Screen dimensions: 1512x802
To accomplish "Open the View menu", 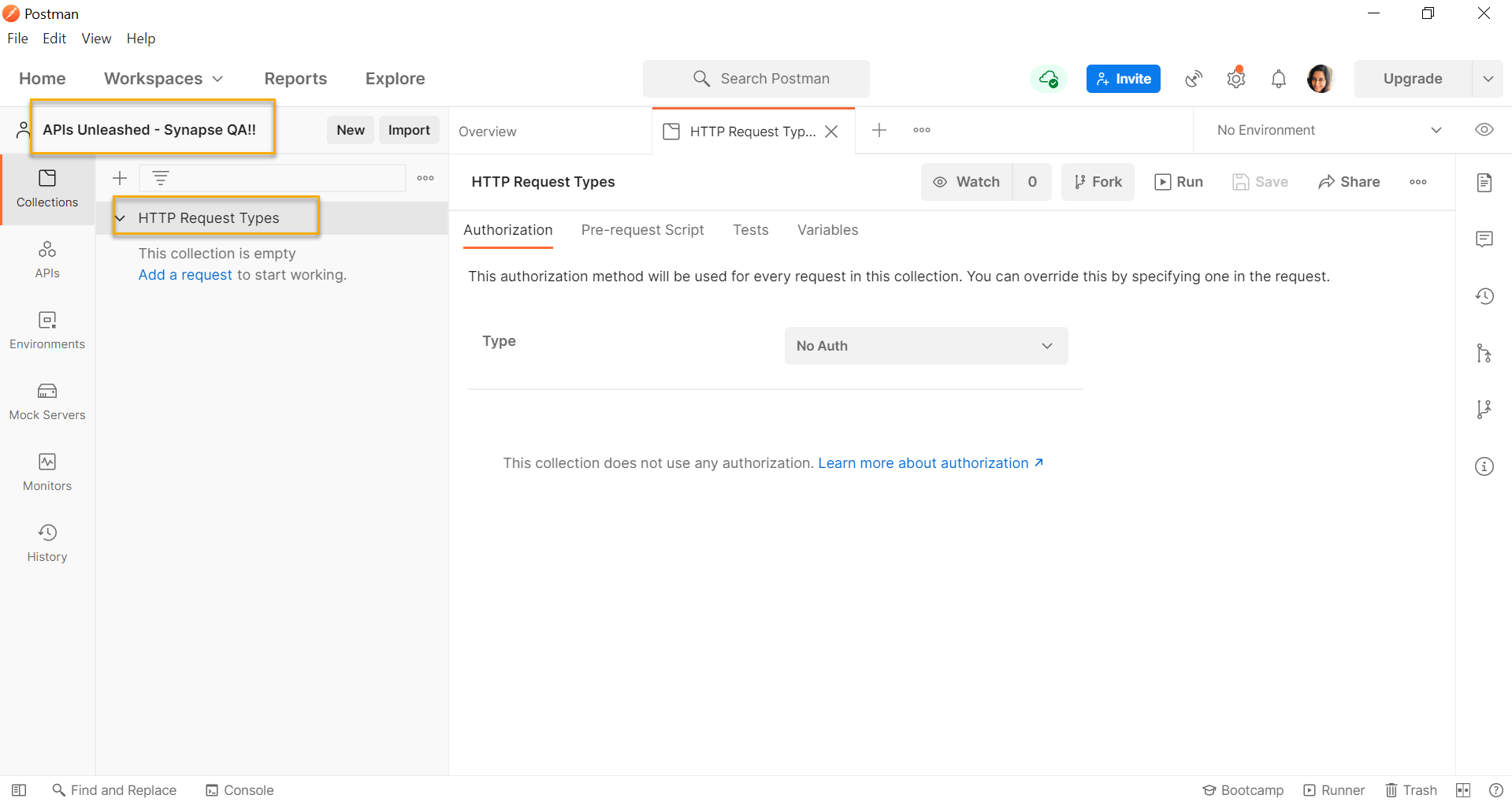I will [x=96, y=39].
